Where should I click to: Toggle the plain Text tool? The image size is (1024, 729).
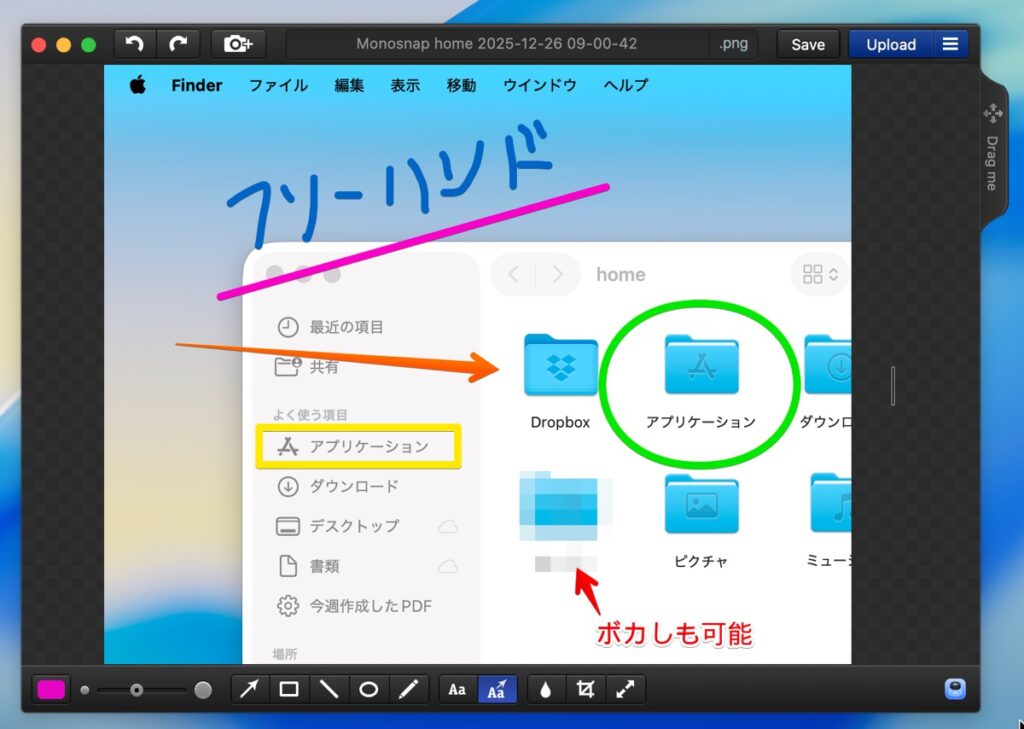click(457, 689)
